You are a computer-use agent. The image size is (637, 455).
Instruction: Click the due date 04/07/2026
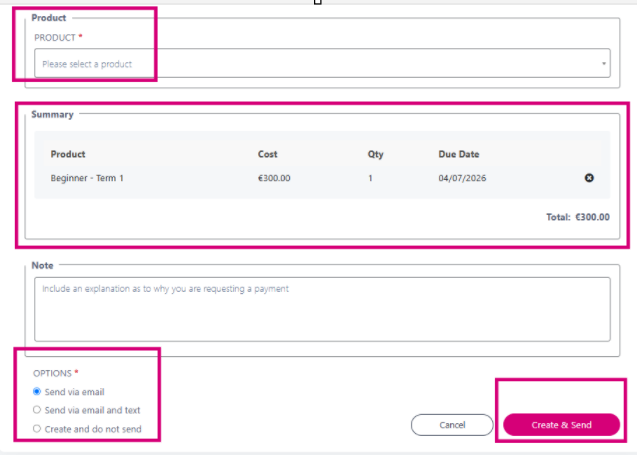pos(462,178)
